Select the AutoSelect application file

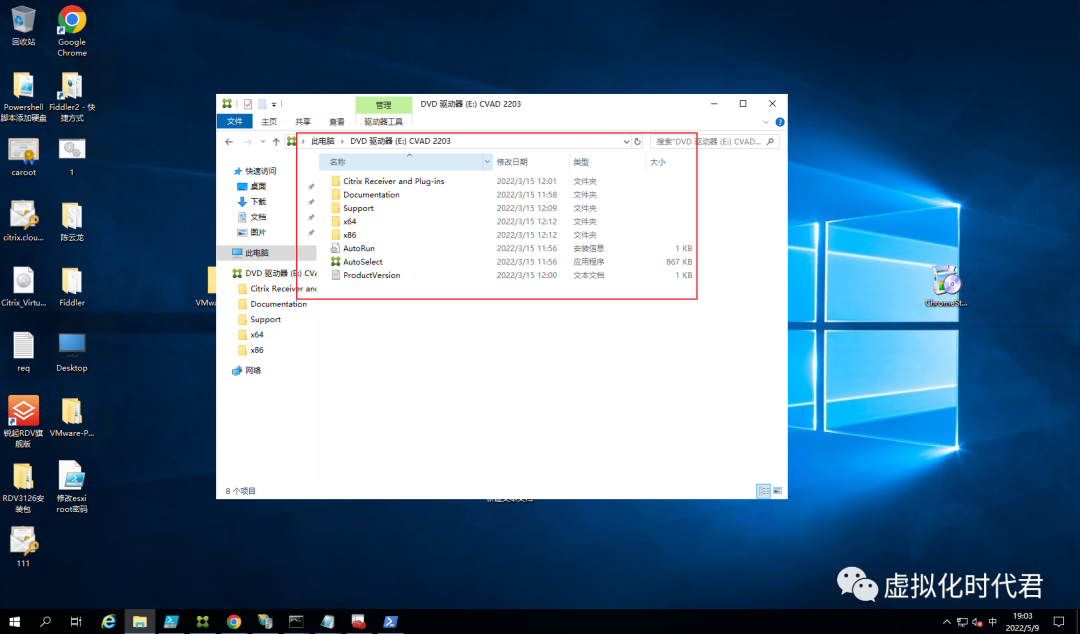(x=362, y=262)
